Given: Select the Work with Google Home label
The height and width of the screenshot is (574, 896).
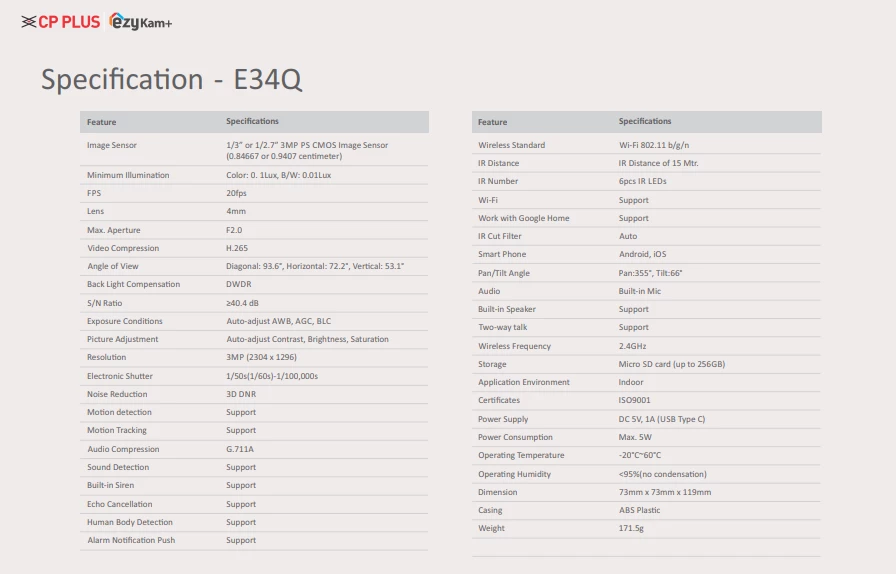Looking at the screenshot, I should click(x=523, y=218).
